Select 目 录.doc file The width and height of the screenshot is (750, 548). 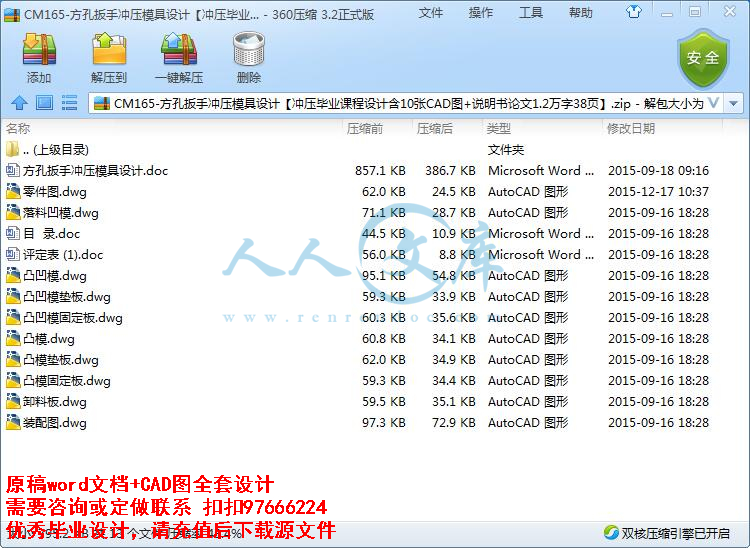point(359,234)
